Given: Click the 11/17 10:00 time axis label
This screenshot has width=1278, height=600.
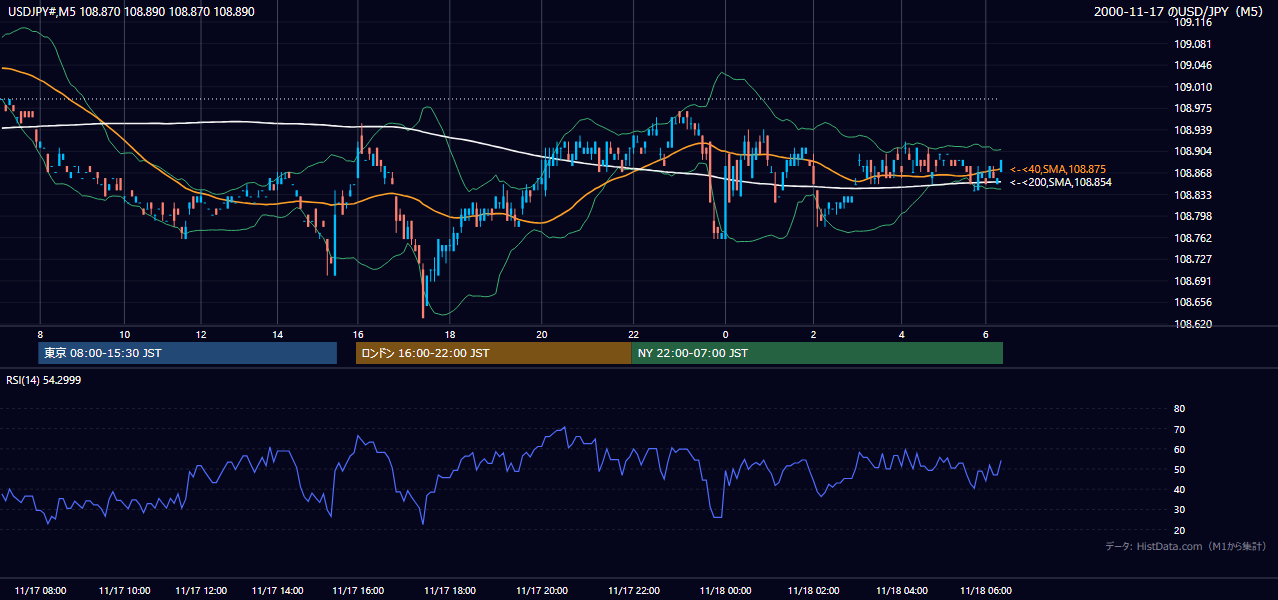Looking at the screenshot, I should [x=125, y=591].
